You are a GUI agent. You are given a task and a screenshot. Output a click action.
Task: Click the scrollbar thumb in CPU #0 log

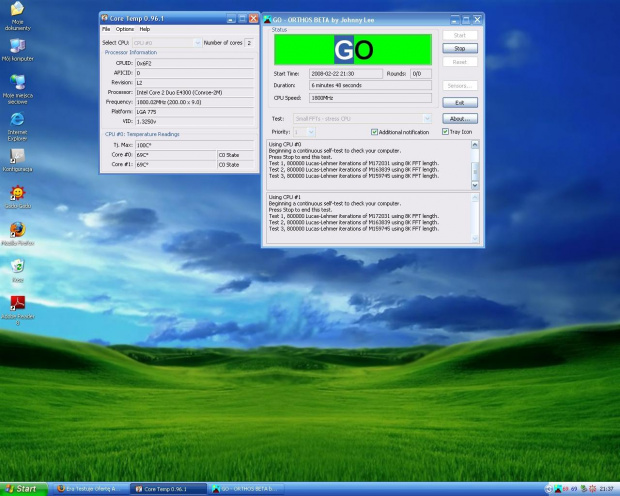(475, 171)
